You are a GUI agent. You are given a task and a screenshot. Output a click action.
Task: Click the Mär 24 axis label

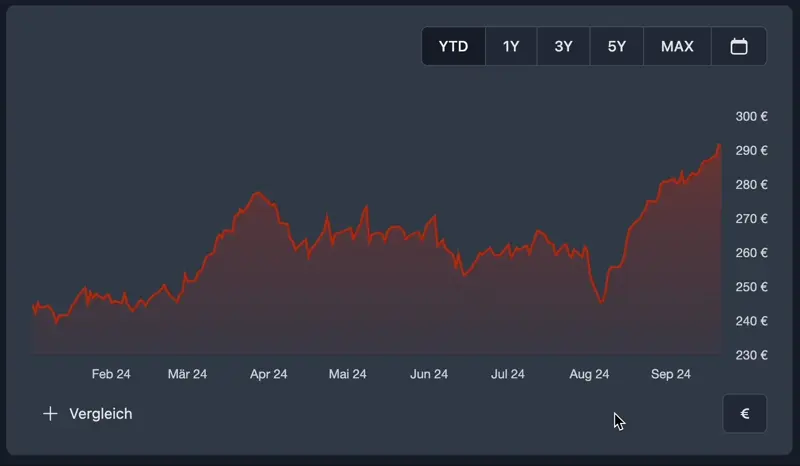[x=187, y=375]
